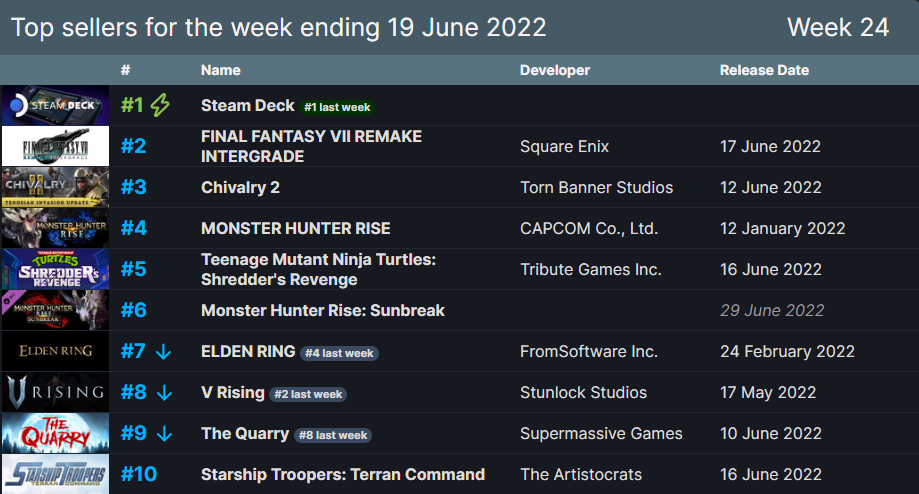
Task: Open Teenage Mutant Ninja Turtles: Shredder's Revenge link
Action: tap(318, 270)
